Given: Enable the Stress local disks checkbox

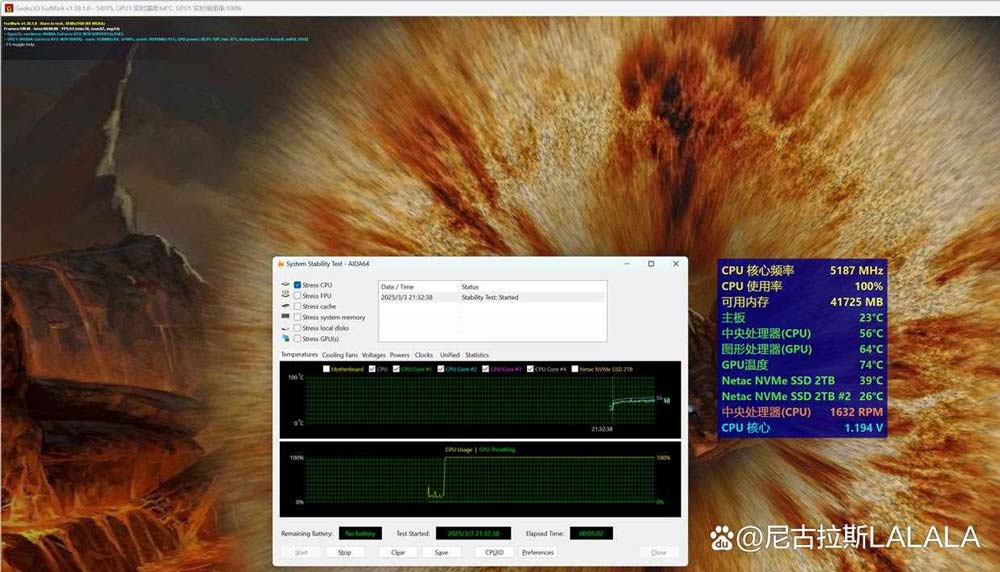Looking at the screenshot, I should coord(297,328).
